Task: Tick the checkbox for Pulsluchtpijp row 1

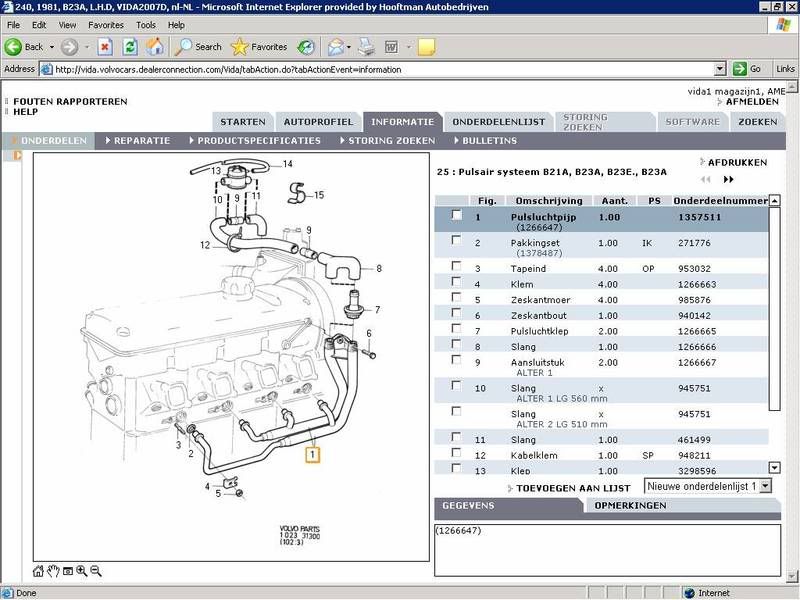Action: 457,215
